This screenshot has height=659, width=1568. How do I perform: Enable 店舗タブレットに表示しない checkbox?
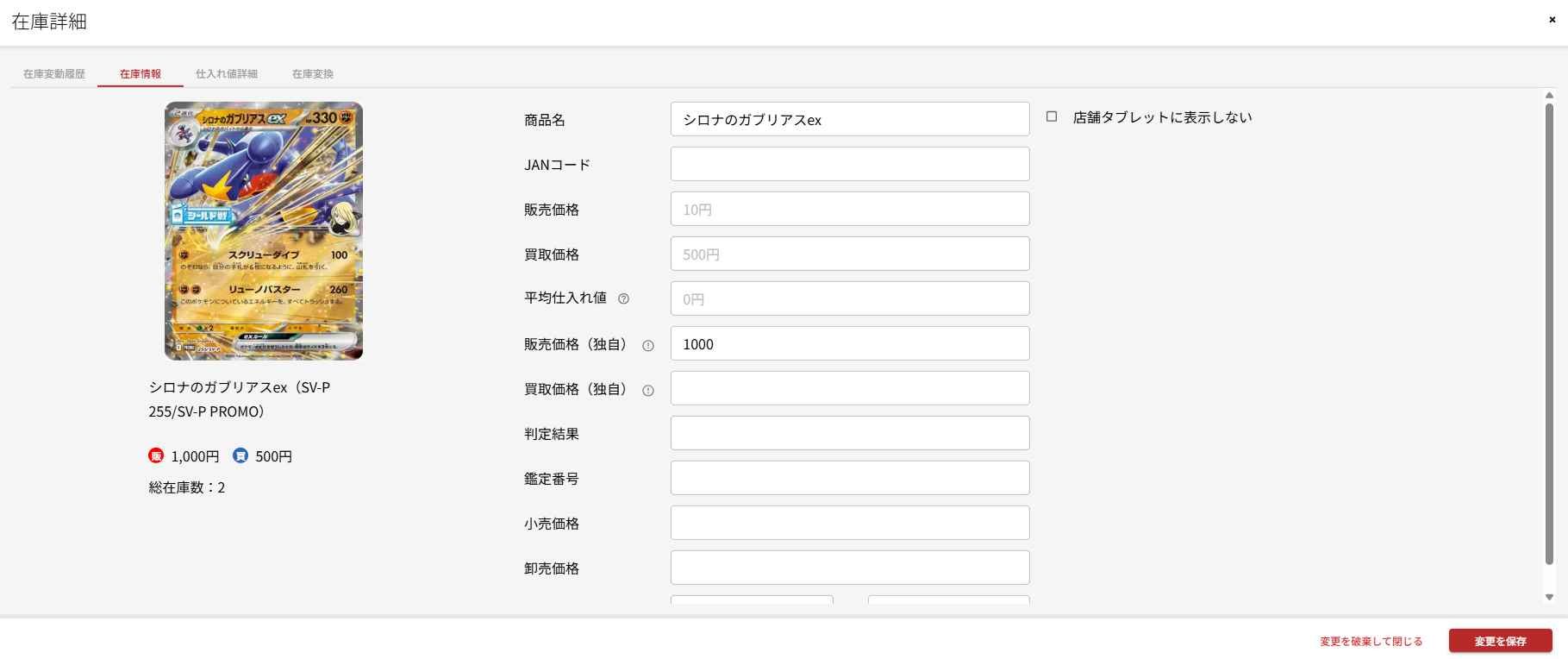(1052, 116)
